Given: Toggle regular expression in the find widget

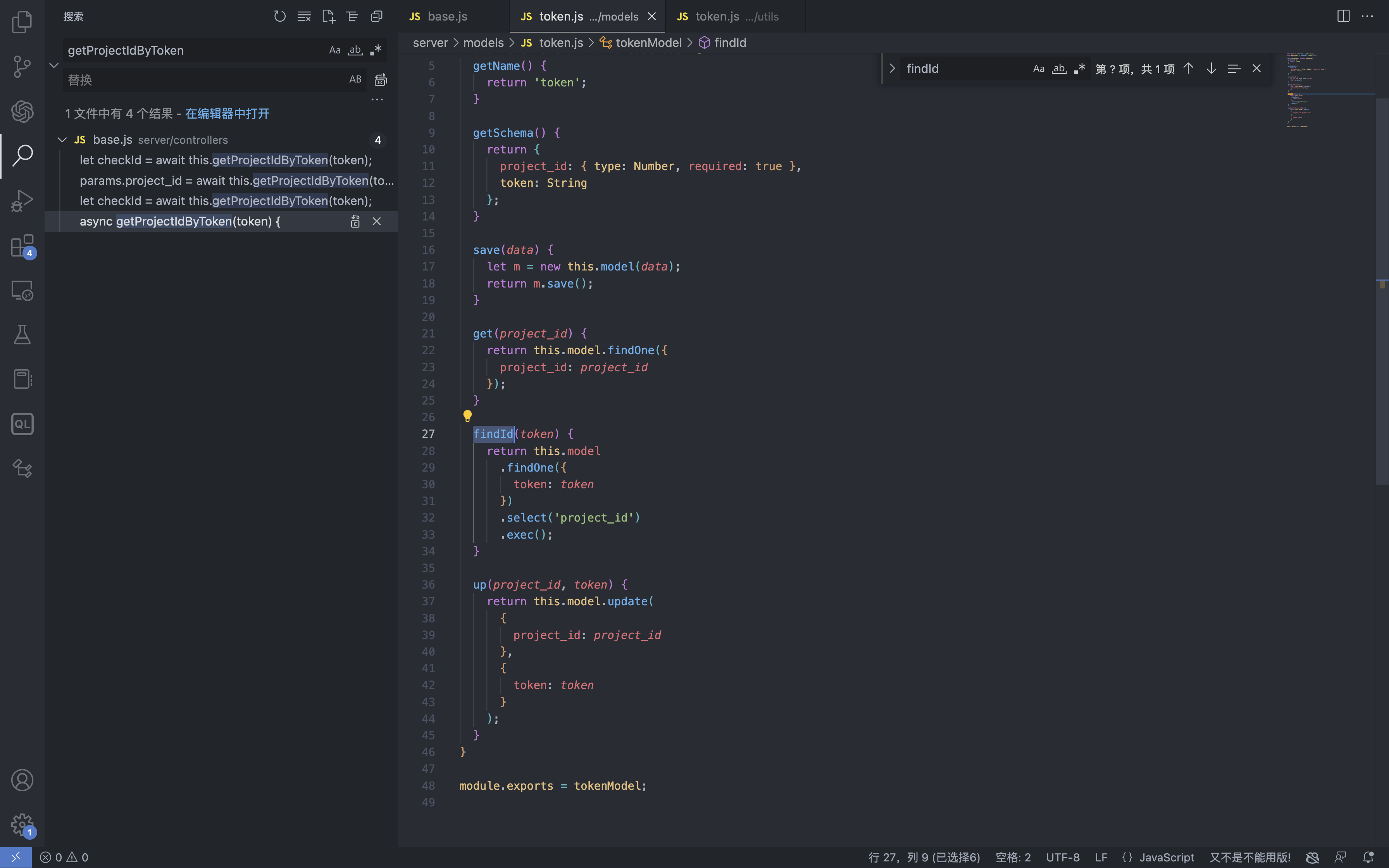Looking at the screenshot, I should (x=1080, y=69).
